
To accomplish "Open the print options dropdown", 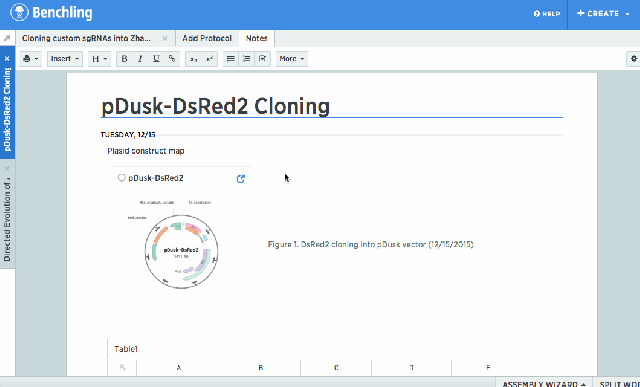I will [31, 59].
